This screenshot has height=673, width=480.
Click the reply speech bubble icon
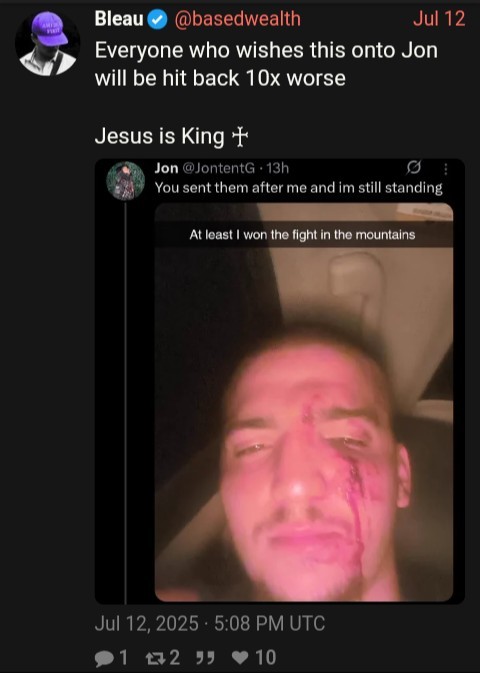(103, 658)
